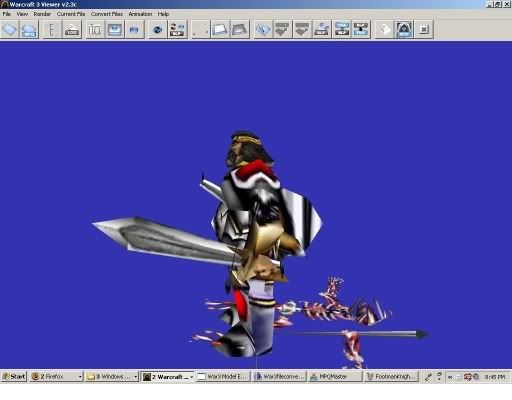This screenshot has height=400, width=512.
Task: Click the swap-arrows BLP toolbar icon
Action: click(177, 29)
